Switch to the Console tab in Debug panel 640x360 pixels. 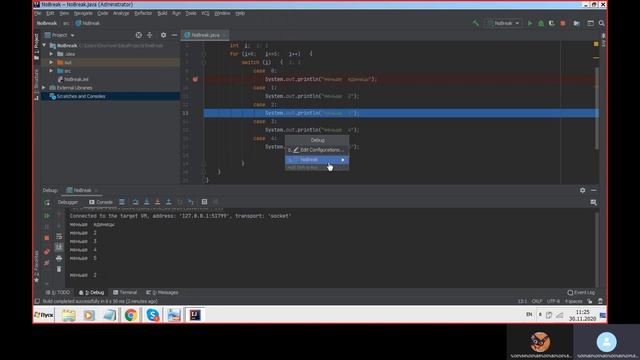click(x=101, y=202)
